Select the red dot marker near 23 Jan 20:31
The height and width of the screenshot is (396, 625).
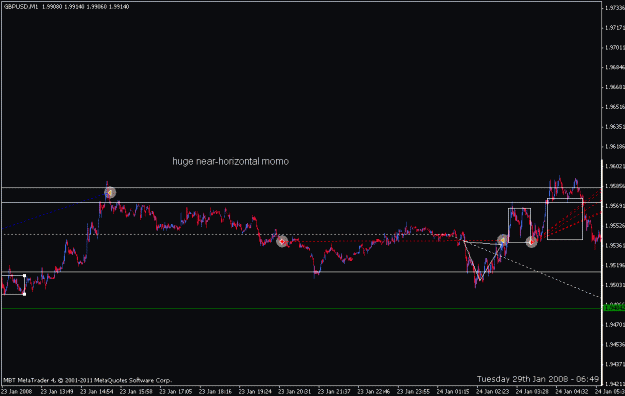282,242
